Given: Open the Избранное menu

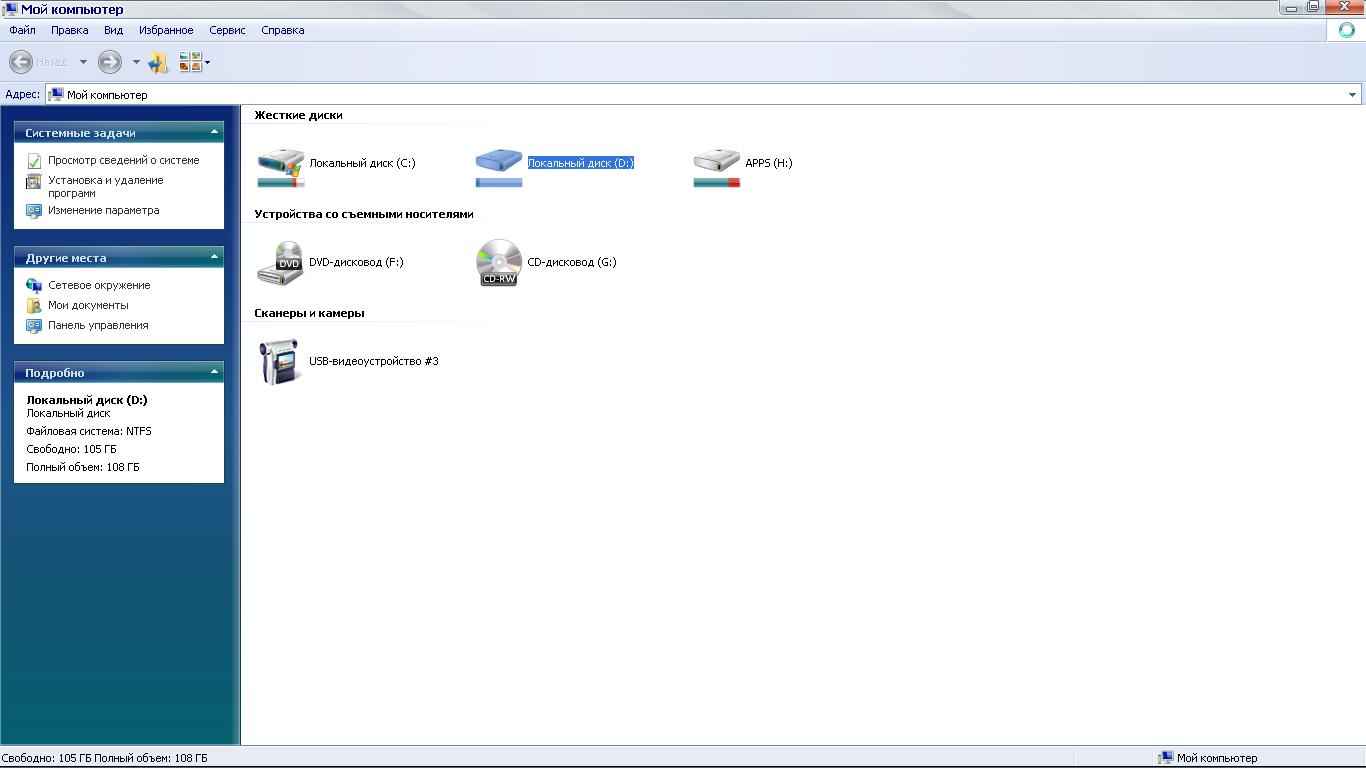Looking at the screenshot, I should [x=166, y=30].
